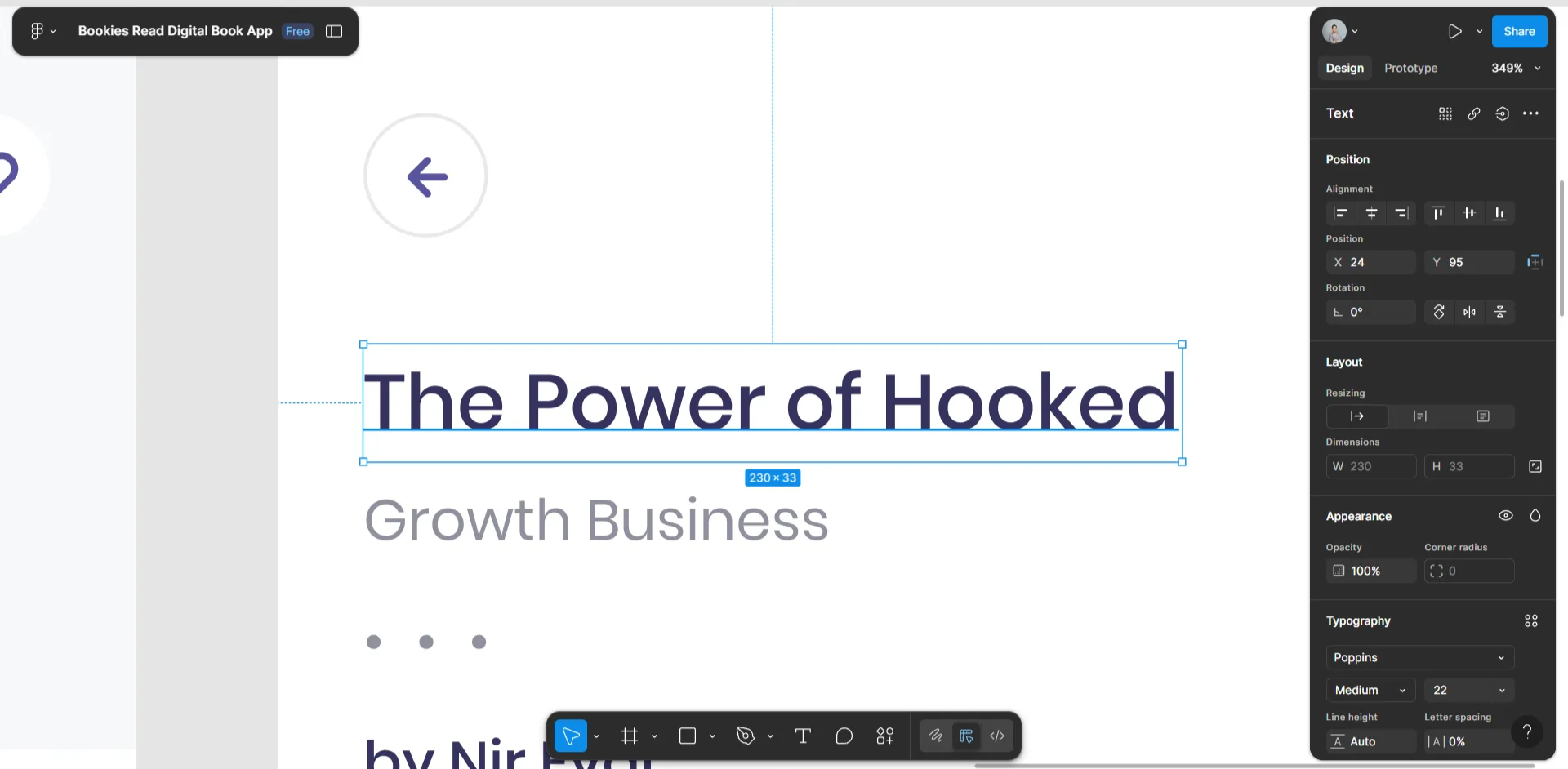Rotate 90 degrees icon
The image size is (1568, 769).
click(1439, 312)
